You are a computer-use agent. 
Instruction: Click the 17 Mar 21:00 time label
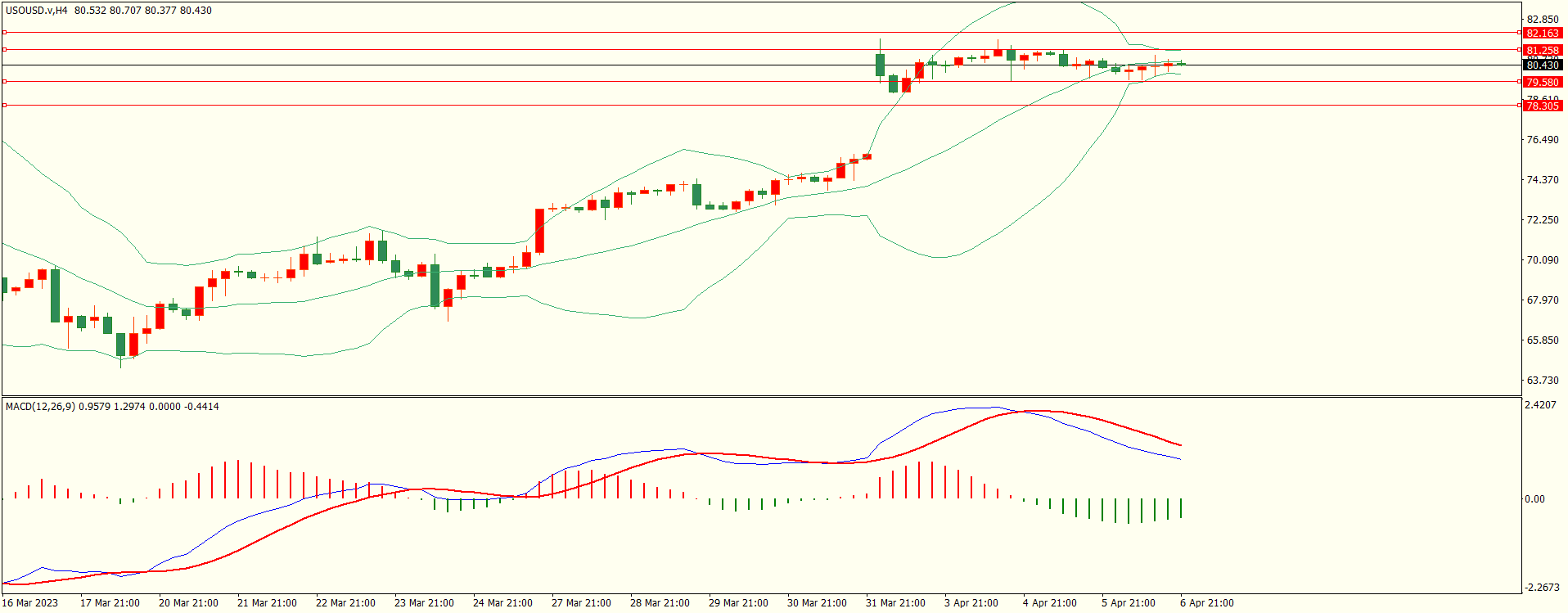(110, 603)
